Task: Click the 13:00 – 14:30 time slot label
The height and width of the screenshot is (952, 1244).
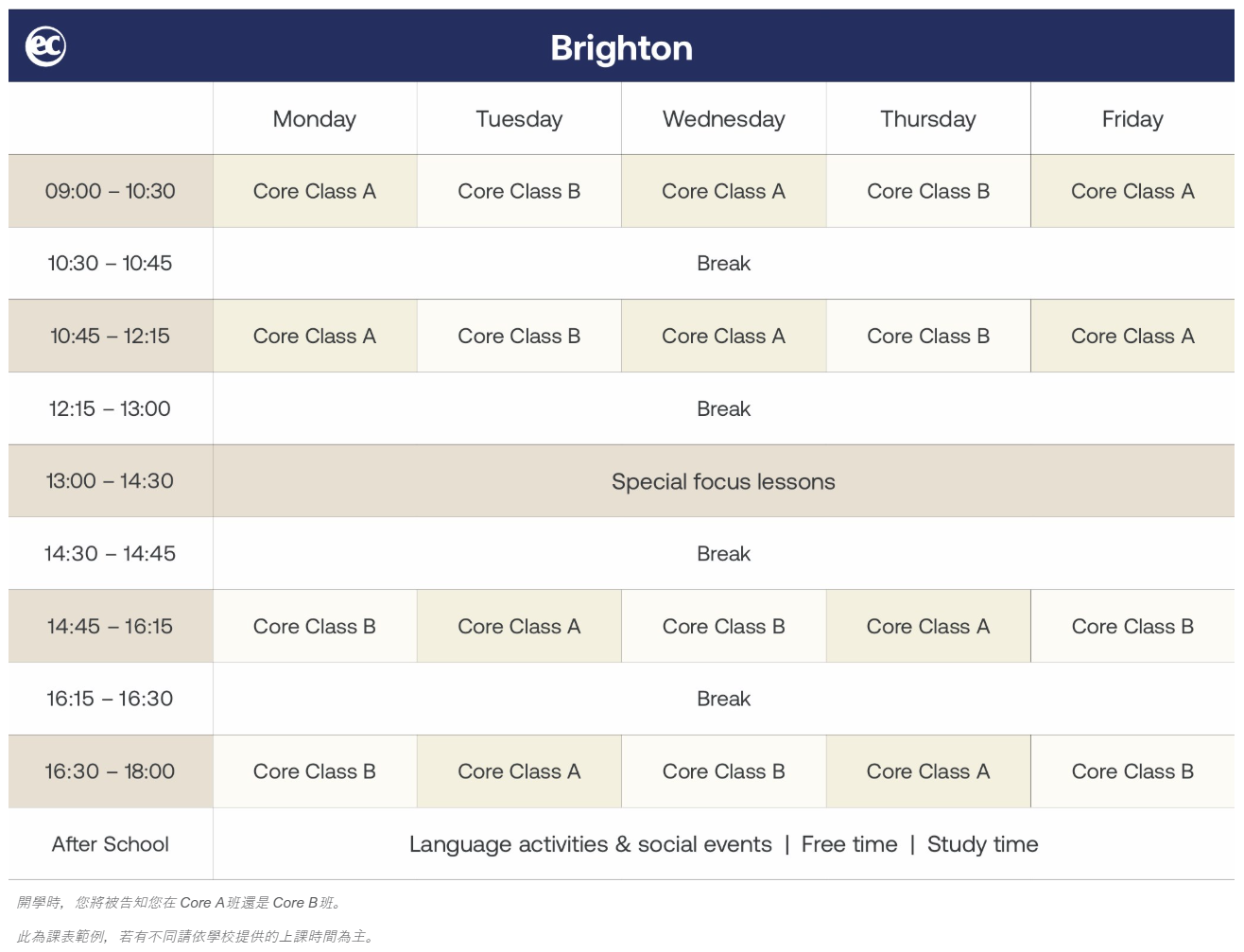Action: pos(110,481)
